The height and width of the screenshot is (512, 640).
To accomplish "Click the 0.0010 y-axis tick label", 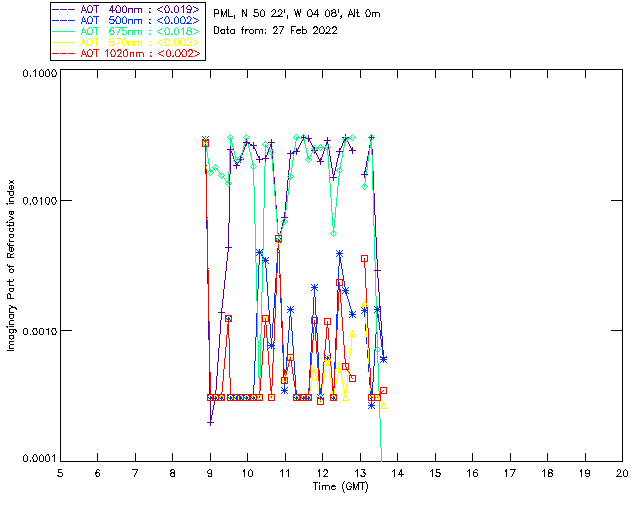I will point(37,331).
